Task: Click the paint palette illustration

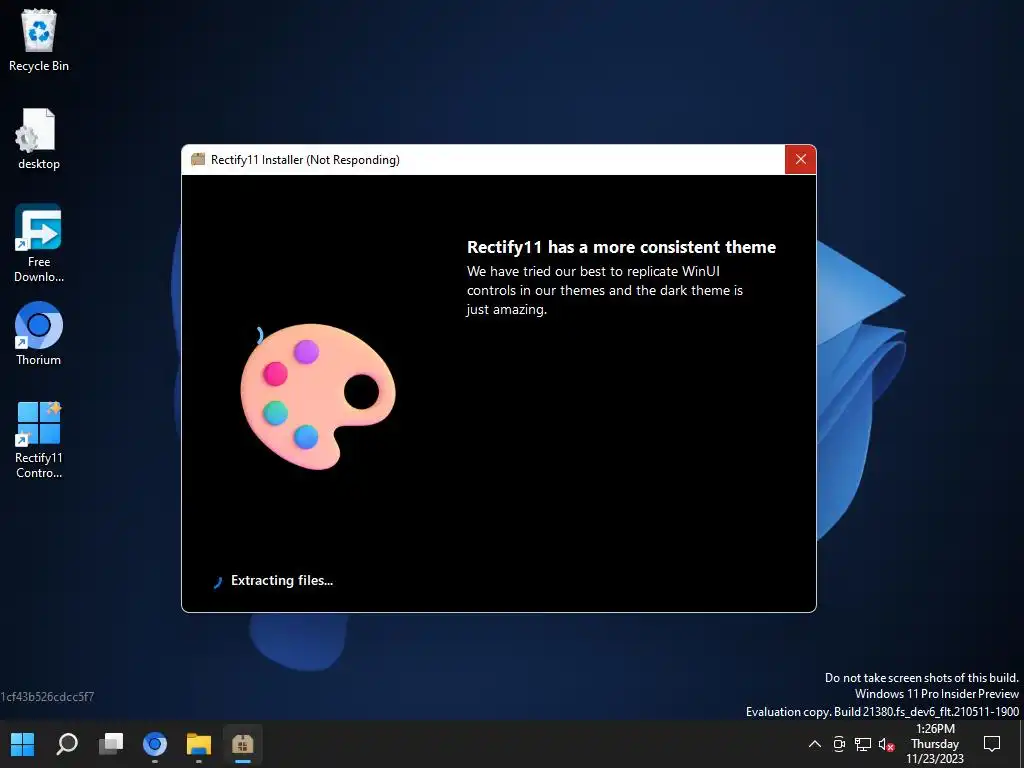Action: pyautogui.click(x=317, y=396)
